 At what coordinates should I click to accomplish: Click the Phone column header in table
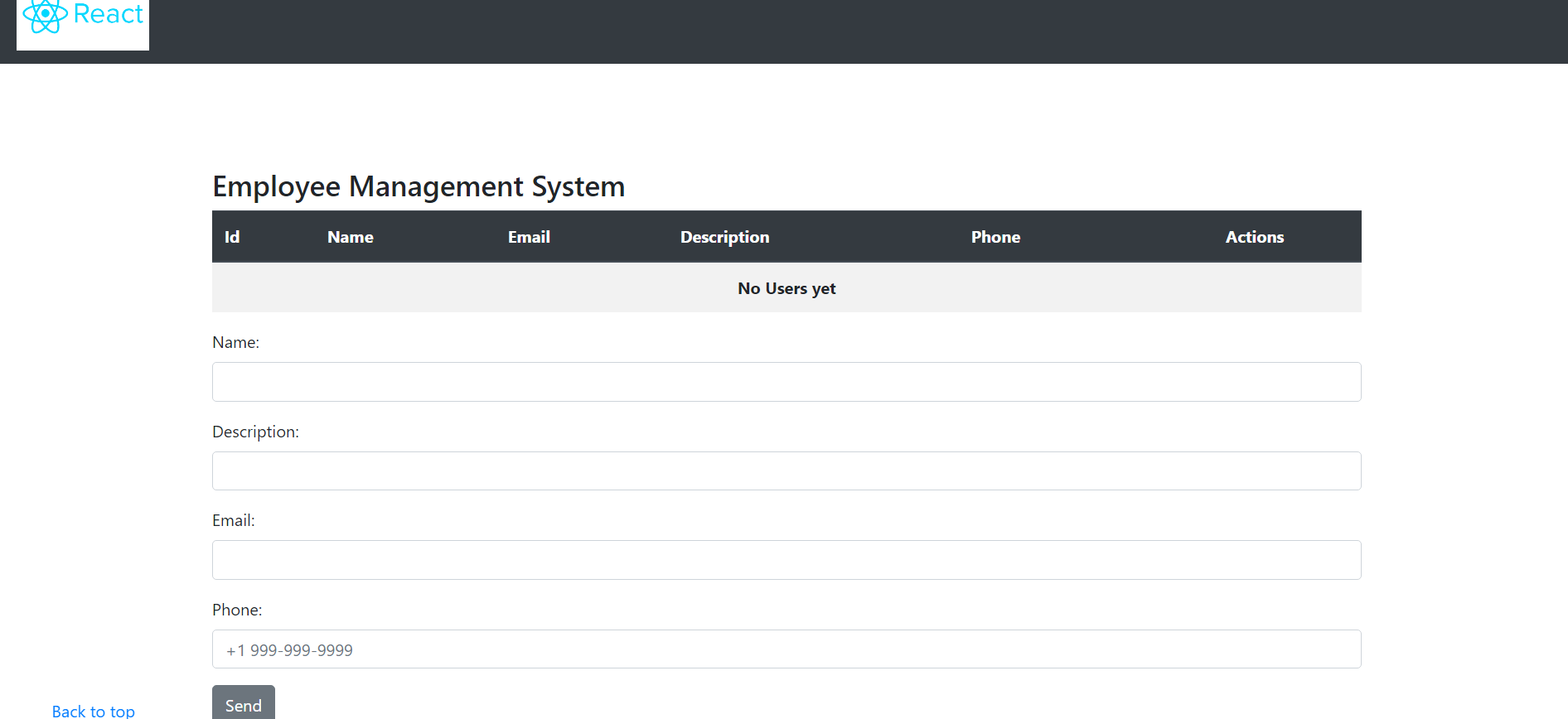tap(995, 237)
